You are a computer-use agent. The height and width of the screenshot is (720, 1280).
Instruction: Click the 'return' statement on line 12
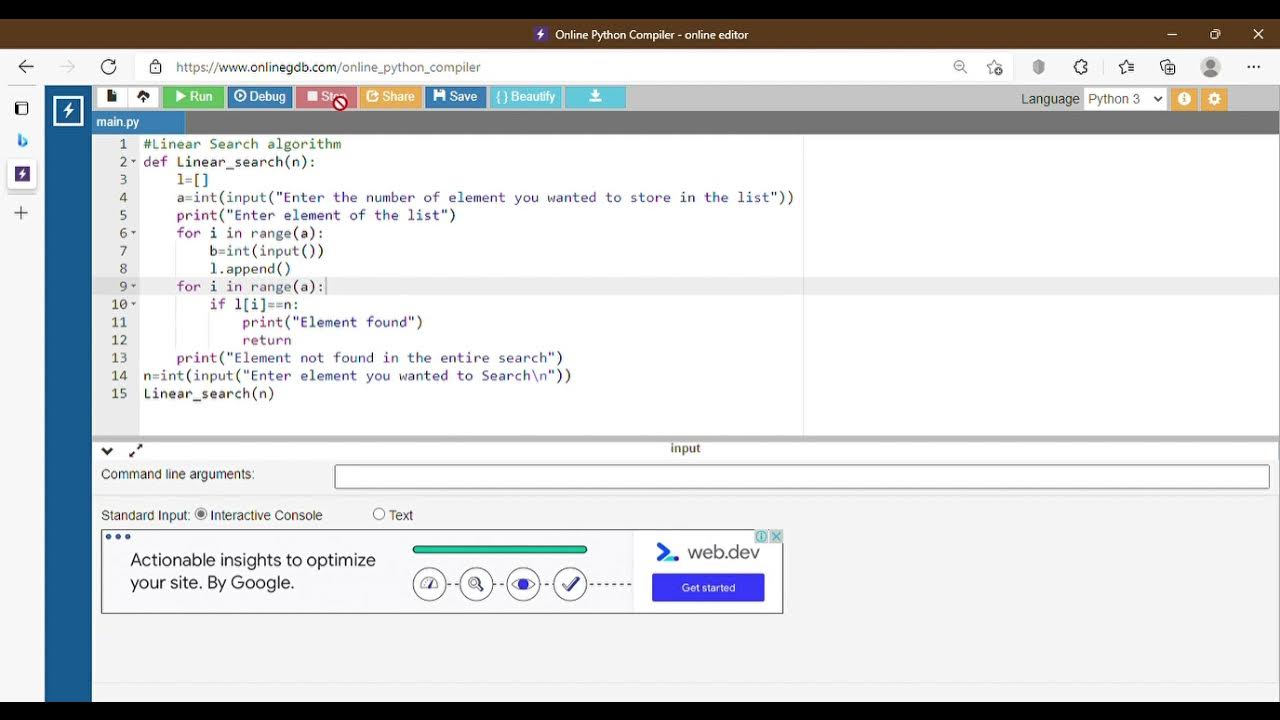(267, 340)
